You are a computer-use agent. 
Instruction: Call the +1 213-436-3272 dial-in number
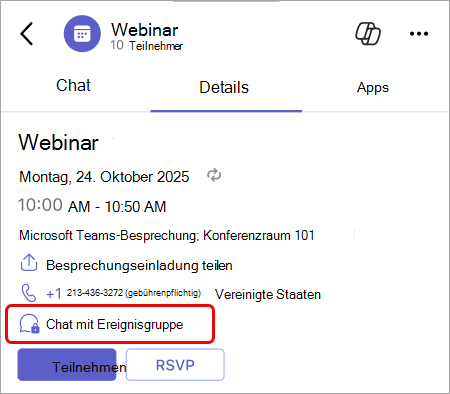(123, 293)
